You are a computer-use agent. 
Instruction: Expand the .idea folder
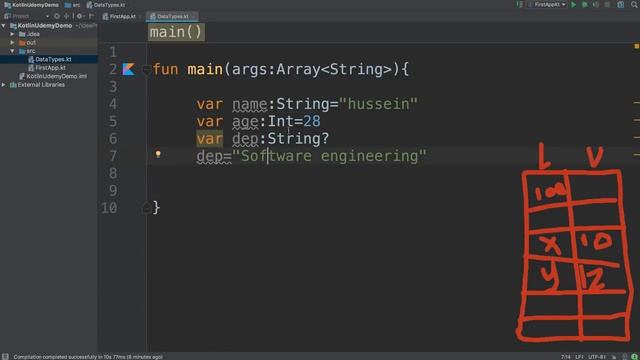pyautogui.click(x=12, y=34)
